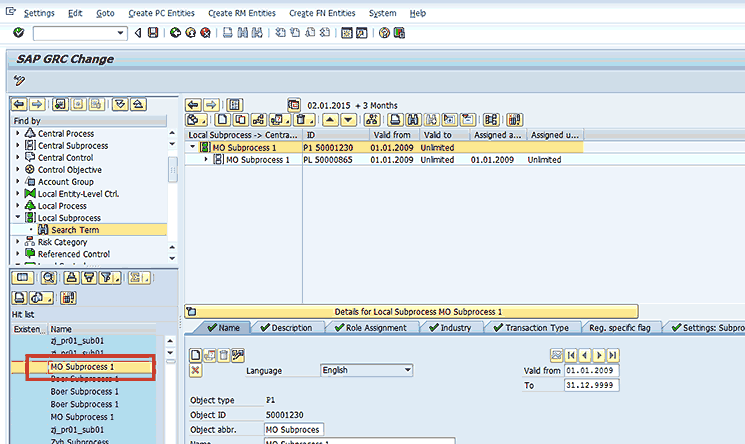Click the green Enter checkmark icon
The height and width of the screenshot is (444, 745).
[19, 33]
